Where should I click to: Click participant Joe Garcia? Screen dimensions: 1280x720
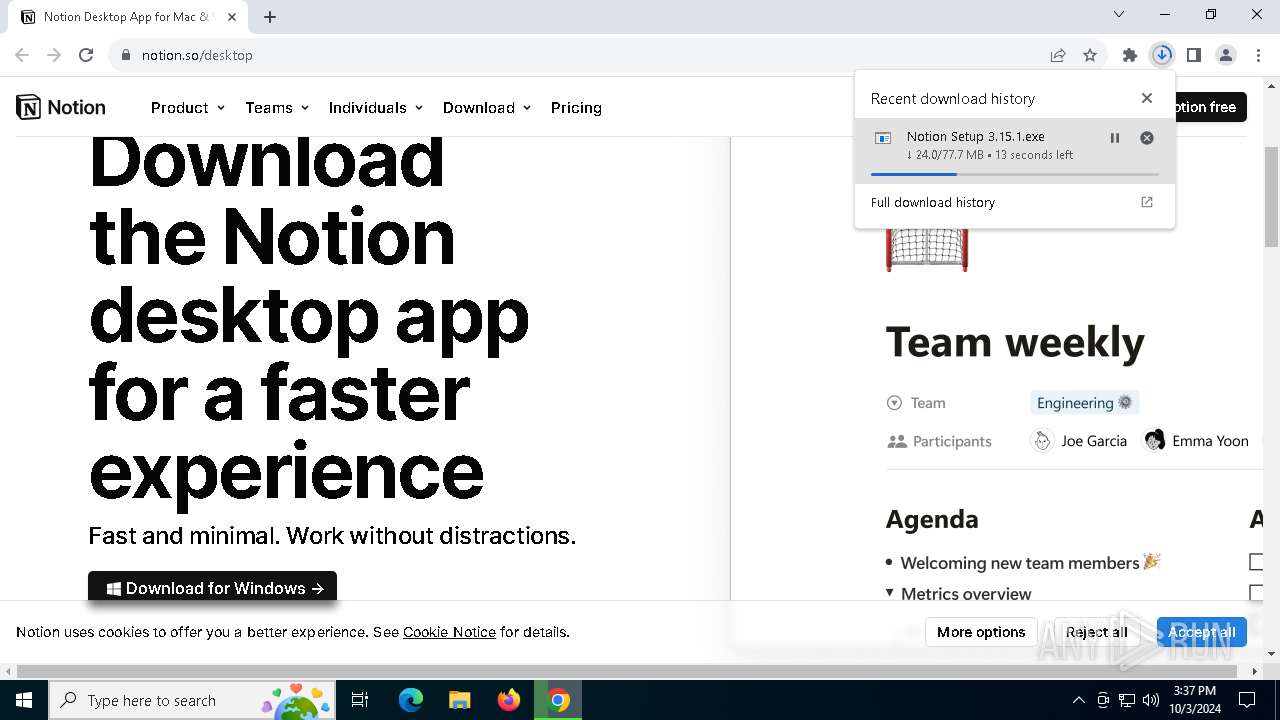pyautogui.click(x=1079, y=440)
